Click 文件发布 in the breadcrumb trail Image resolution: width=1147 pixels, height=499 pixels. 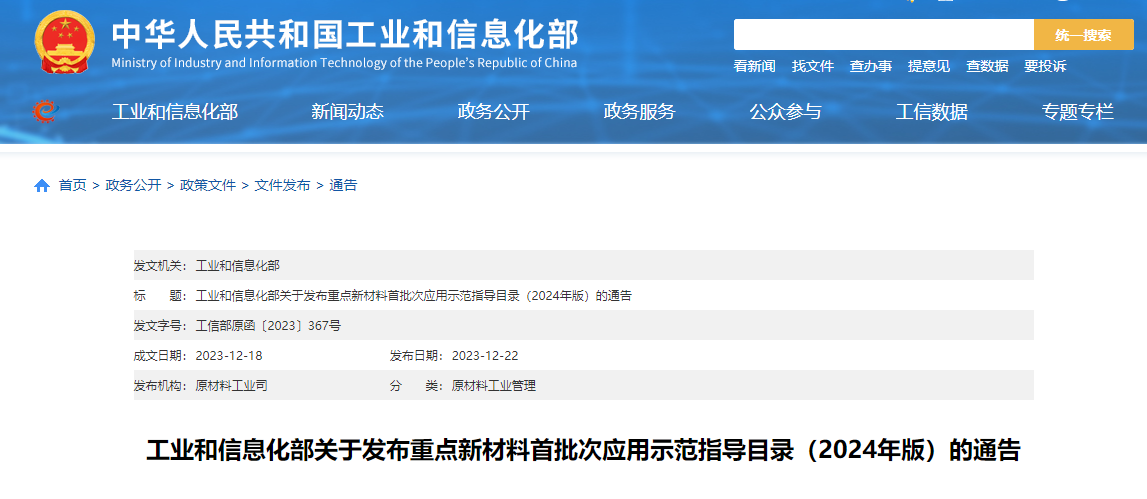coord(282,185)
